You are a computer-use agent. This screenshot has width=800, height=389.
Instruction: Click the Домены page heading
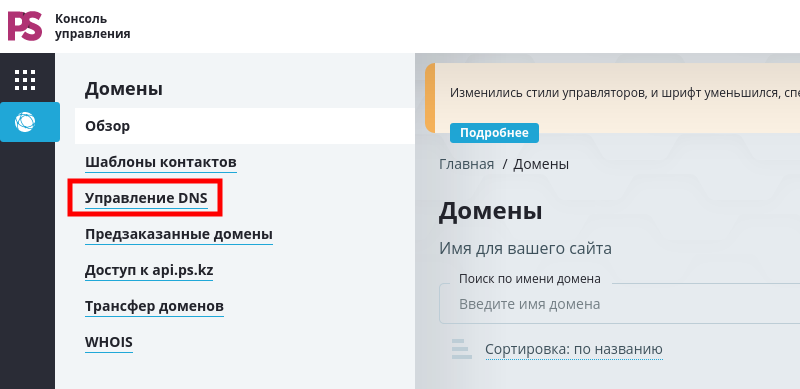[490, 210]
